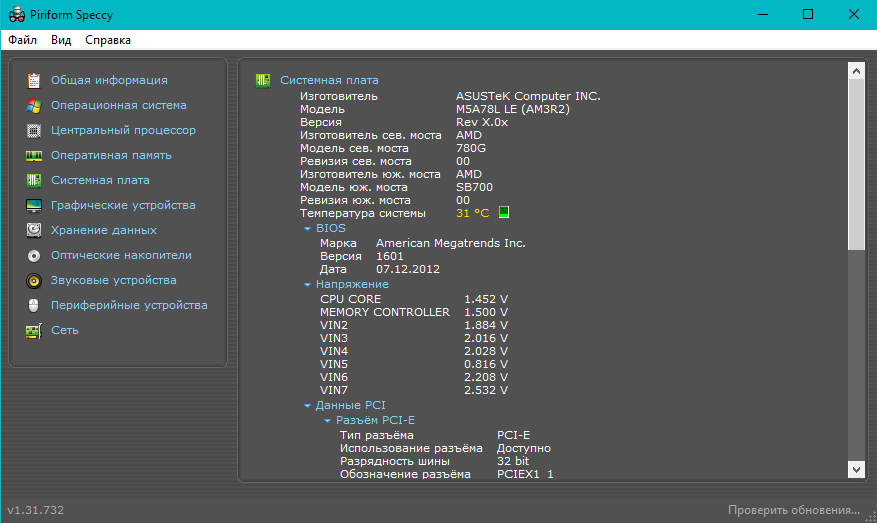This screenshot has height=523, width=877.
Task: Click the Периферийные устройства mouse icon
Action: pos(34,305)
